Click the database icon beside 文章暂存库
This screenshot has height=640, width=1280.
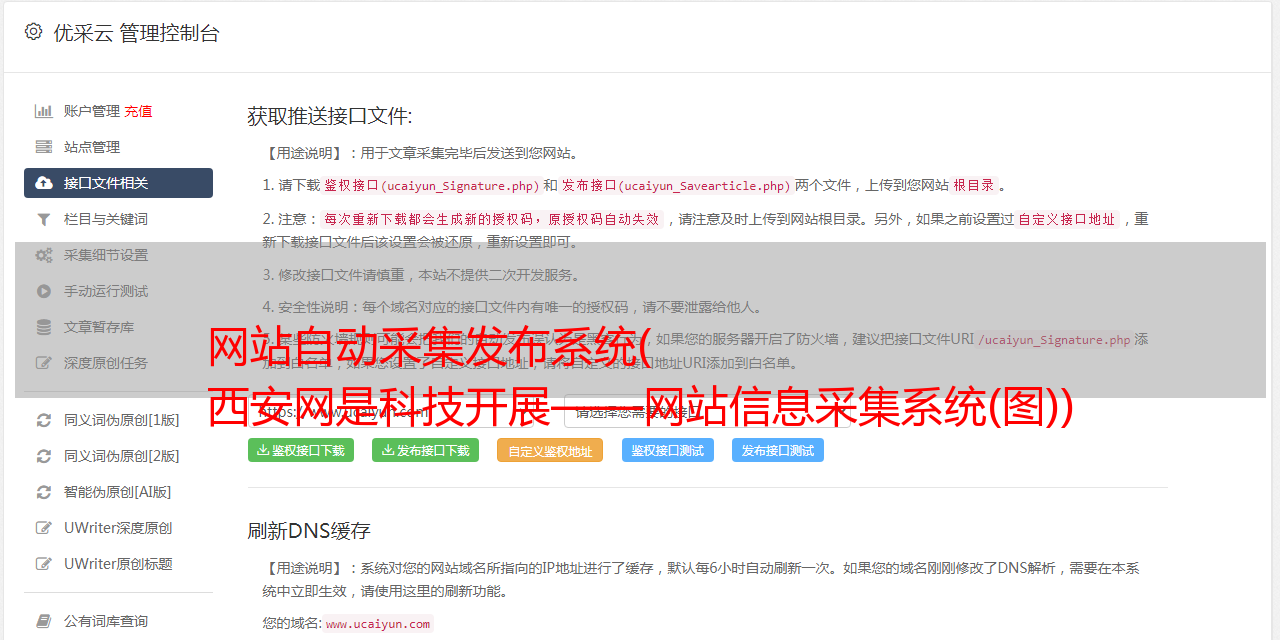point(44,327)
